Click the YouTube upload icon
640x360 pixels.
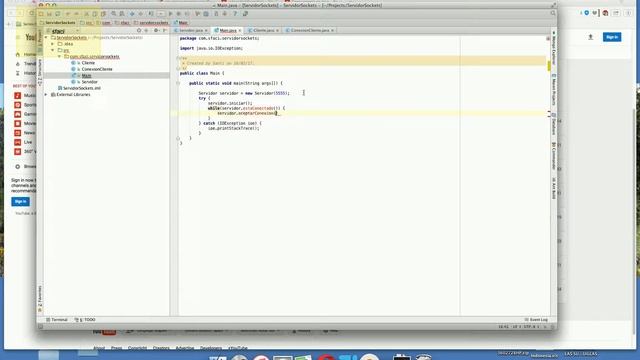coord(590,37)
